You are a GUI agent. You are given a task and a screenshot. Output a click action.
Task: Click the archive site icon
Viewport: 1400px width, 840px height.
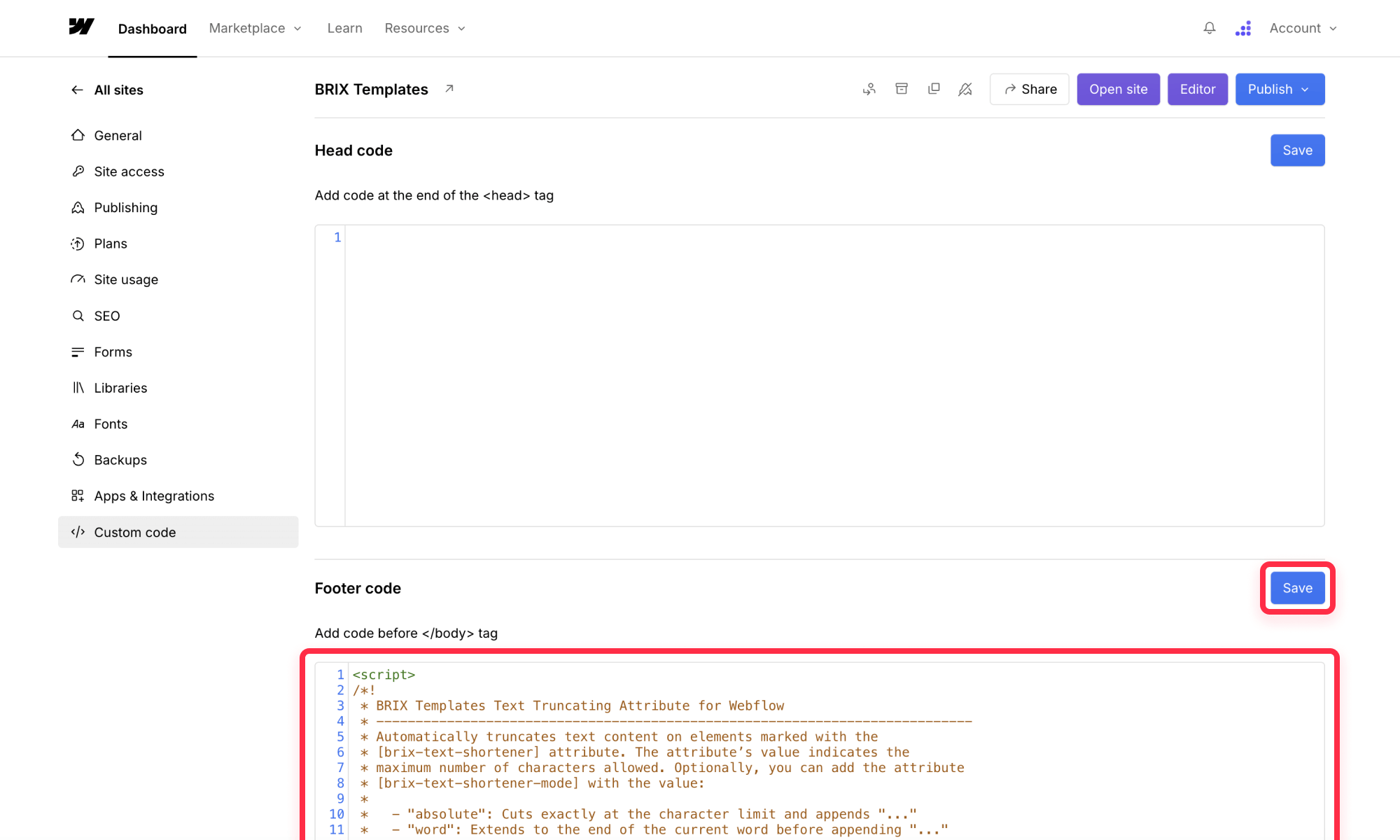[x=902, y=89]
